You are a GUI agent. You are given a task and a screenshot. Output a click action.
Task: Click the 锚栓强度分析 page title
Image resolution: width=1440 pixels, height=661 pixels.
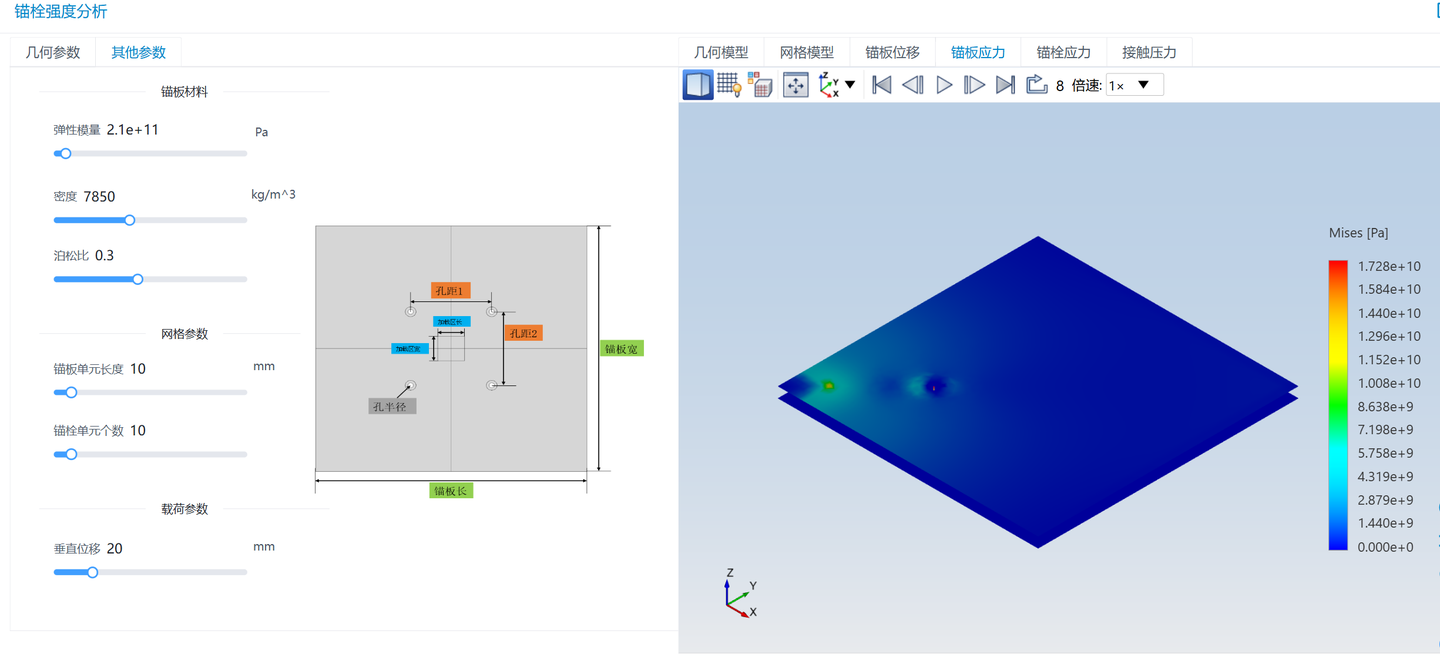click(60, 11)
